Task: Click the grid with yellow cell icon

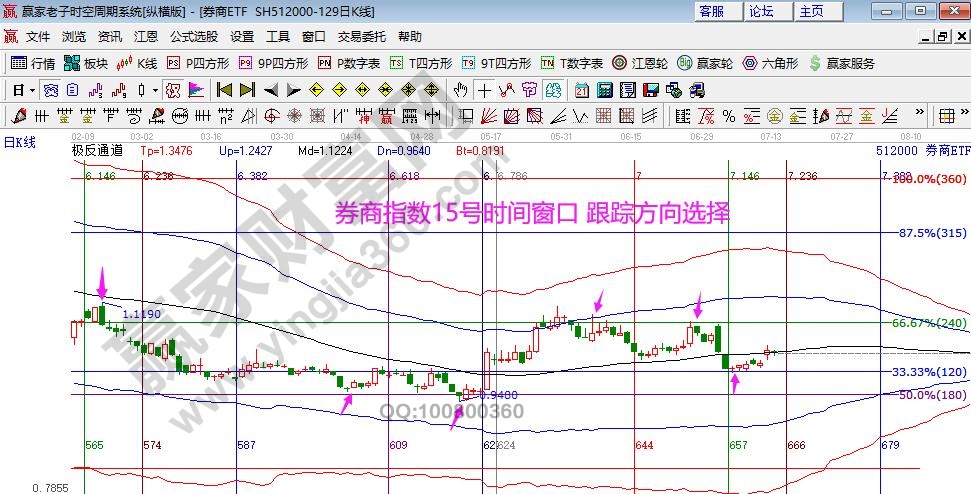Action: (x=946, y=115)
